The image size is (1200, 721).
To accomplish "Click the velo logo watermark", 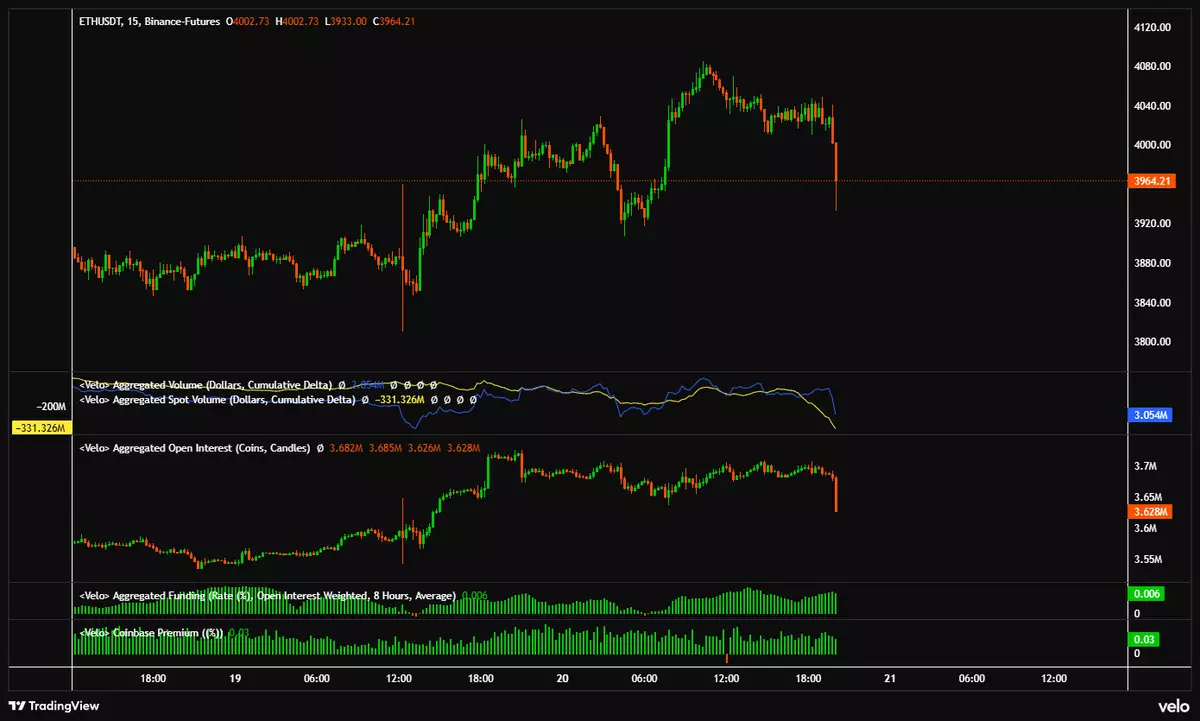I will tap(1171, 705).
